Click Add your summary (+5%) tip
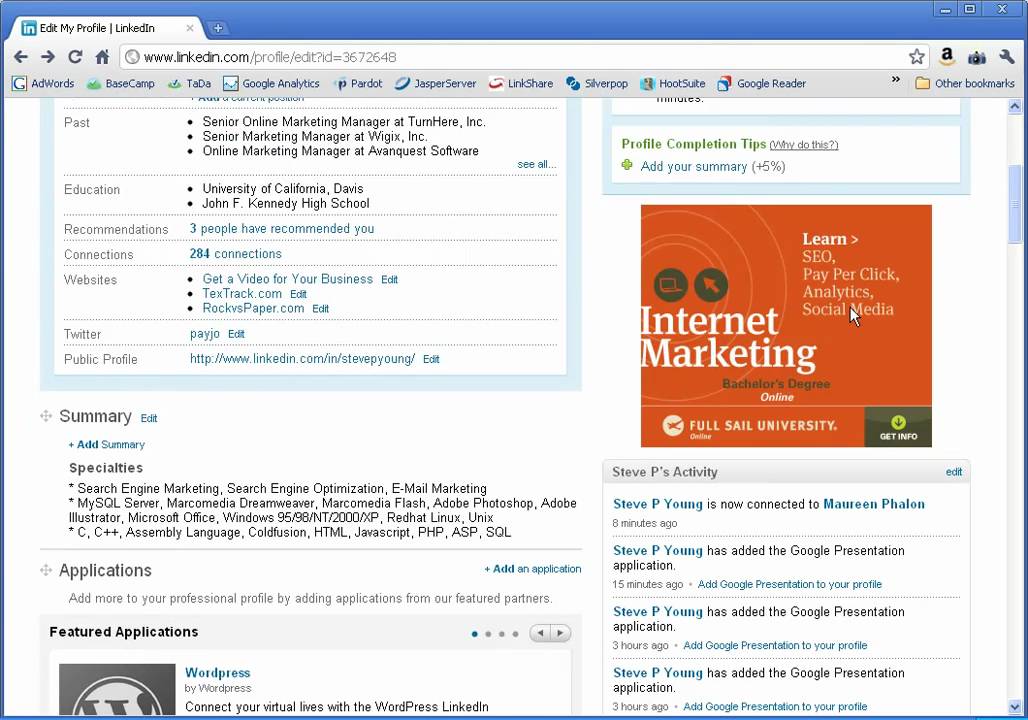1028x720 pixels. click(713, 167)
